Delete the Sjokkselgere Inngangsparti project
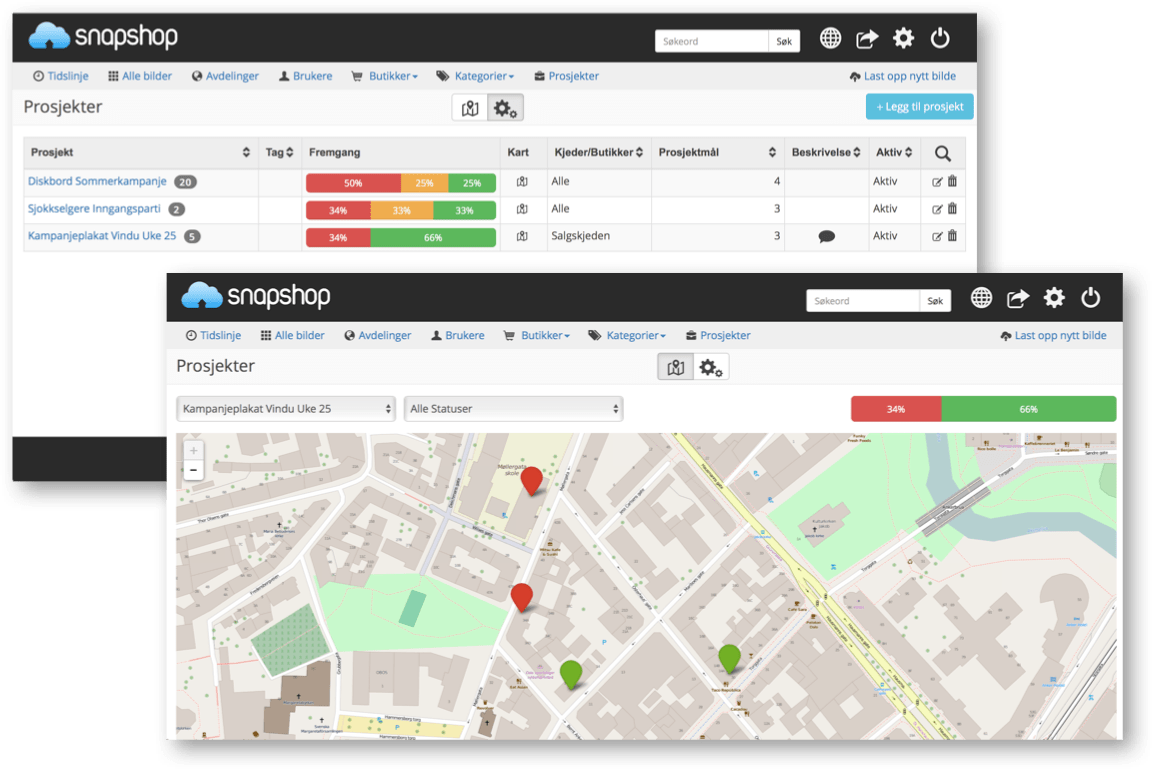This screenshot has width=1154, height=771. coord(952,208)
